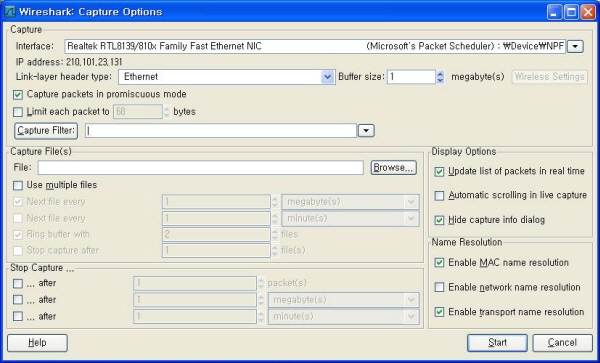Open Stop Capture megabyte(s) unit dropdown
Image resolution: width=600 pixels, height=363 pixels.
[x=344, y=300]
